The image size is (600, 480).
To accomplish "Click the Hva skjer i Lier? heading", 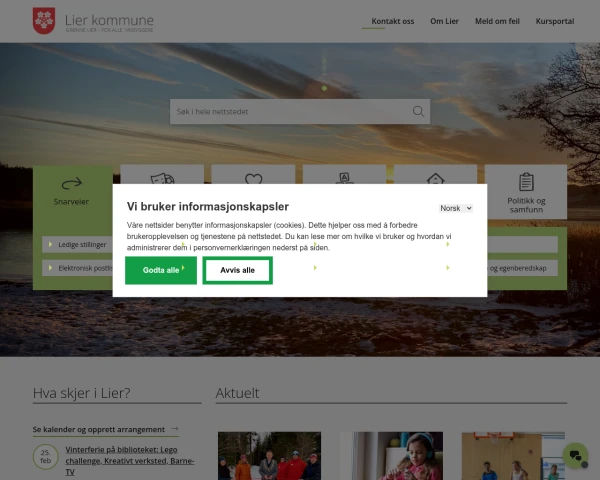I will click(x=82, y=393).
